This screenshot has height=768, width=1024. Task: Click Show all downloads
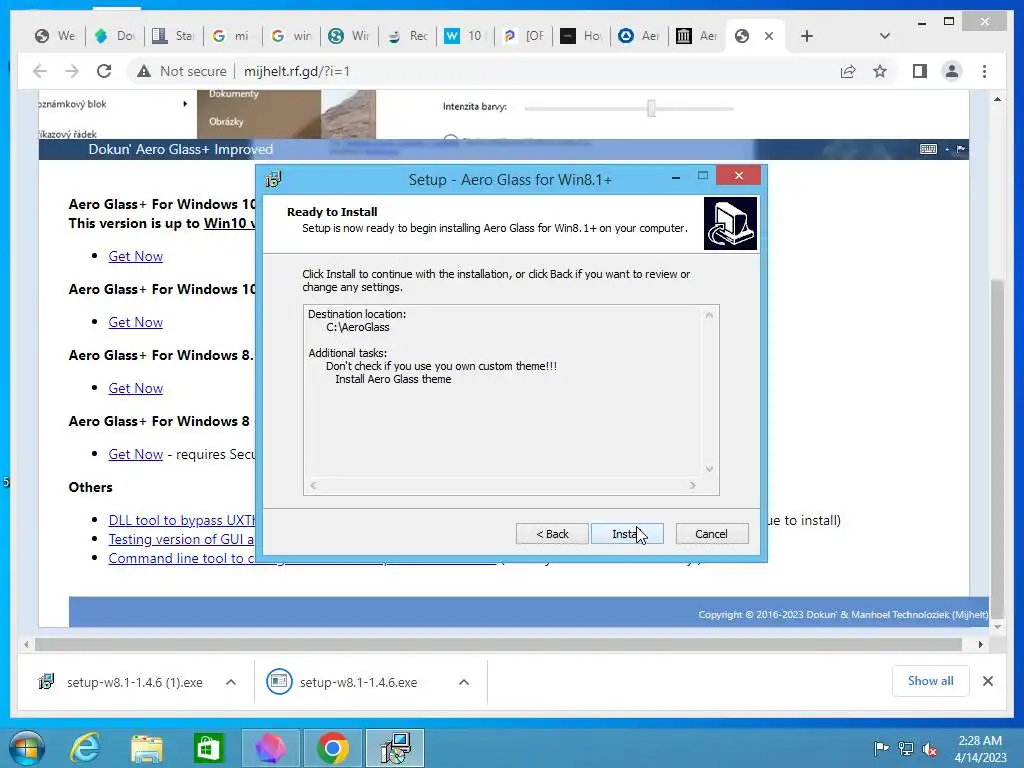click(x=931, y=681)
